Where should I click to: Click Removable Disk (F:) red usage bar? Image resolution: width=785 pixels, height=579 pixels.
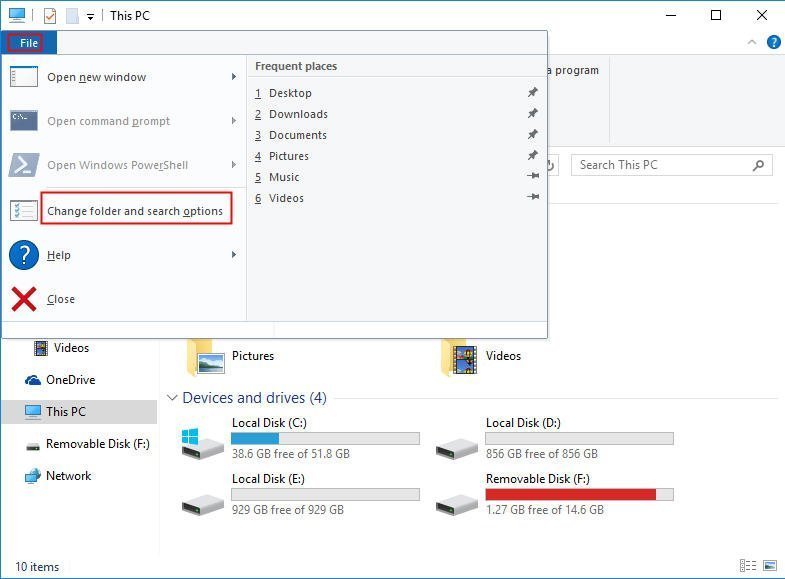(579, 494)
